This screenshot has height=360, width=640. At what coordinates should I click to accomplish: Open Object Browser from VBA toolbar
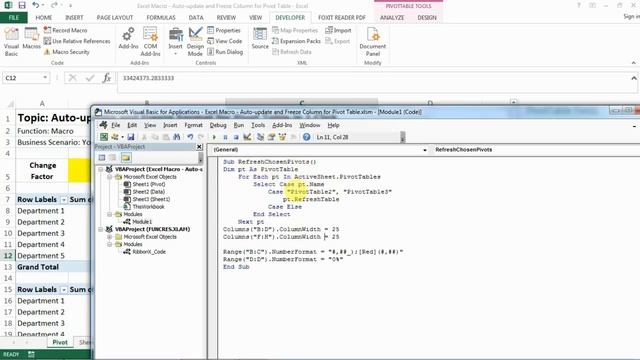click(282, 137)
